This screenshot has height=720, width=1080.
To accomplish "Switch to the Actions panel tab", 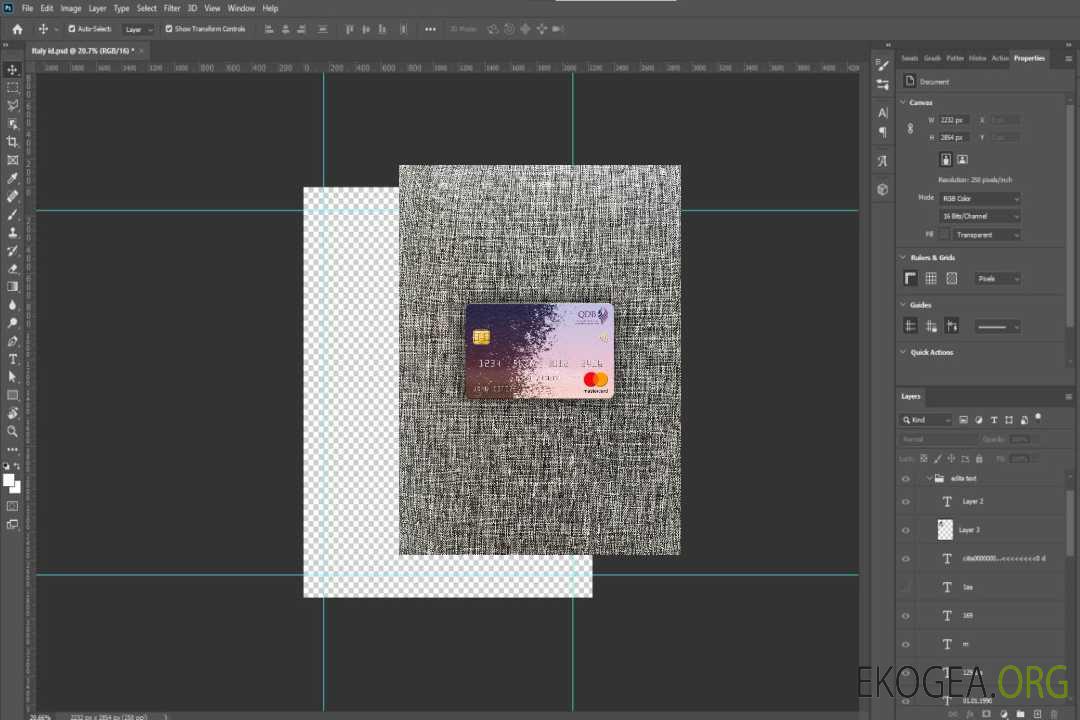I will coord(1000,58).
